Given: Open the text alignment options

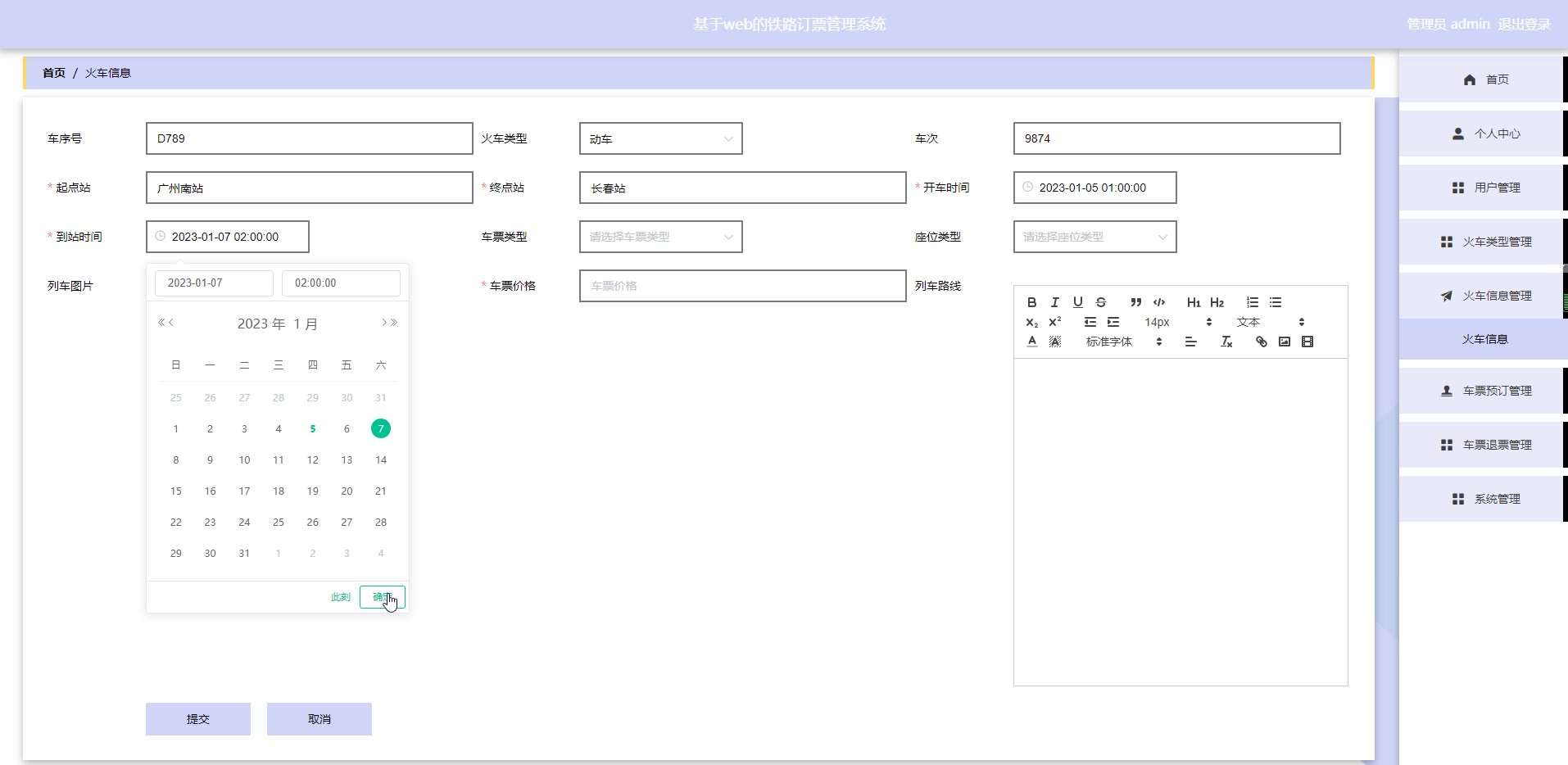Looking at the screenshot, I should pos(1190,342).
